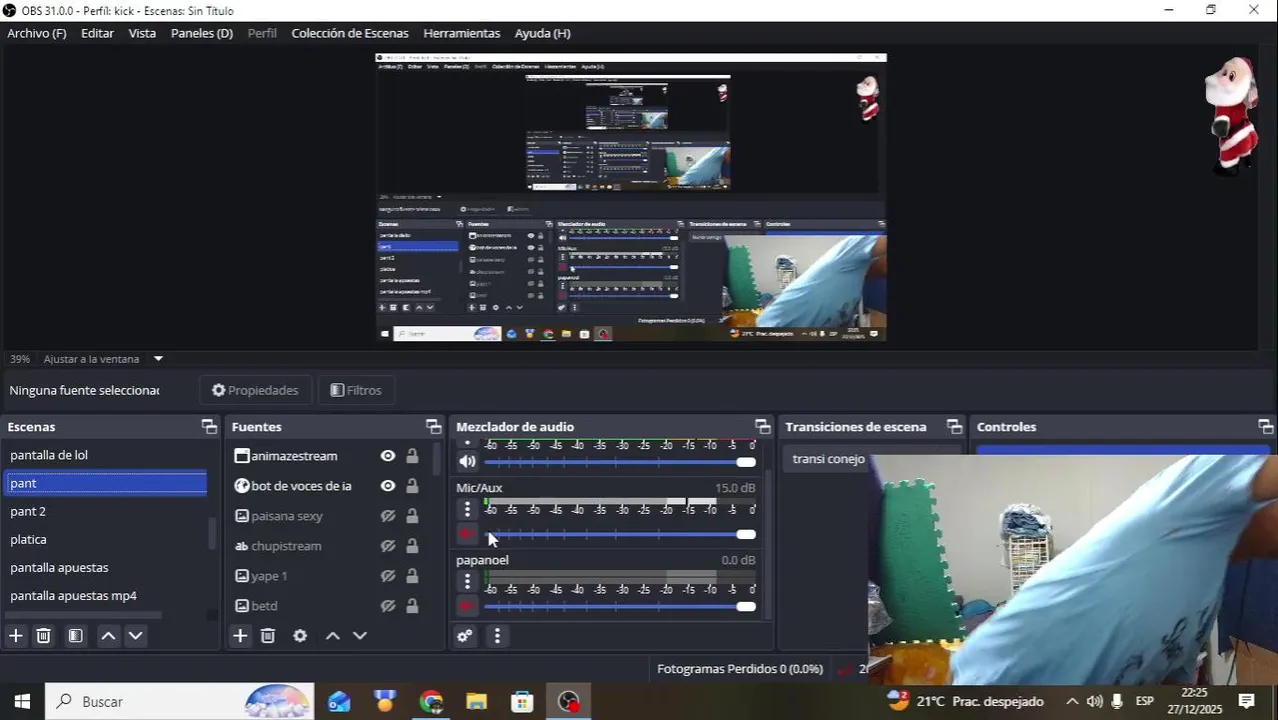Adjust top audio channel volume slider
The height and width of the screenshot is (720, 1278).
click(620, 462)
